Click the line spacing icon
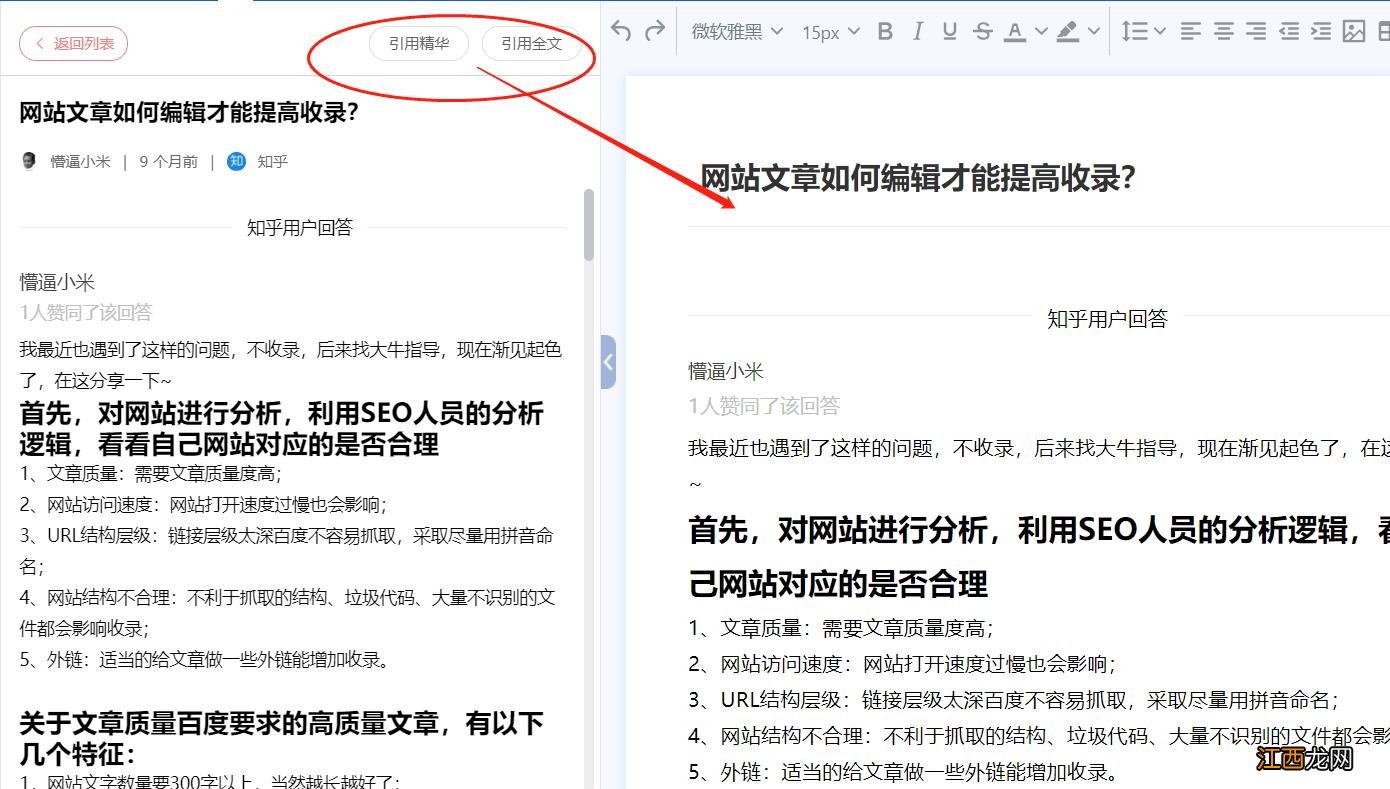The width and height of the screenshot is (1390, 789). point(1134,32)
